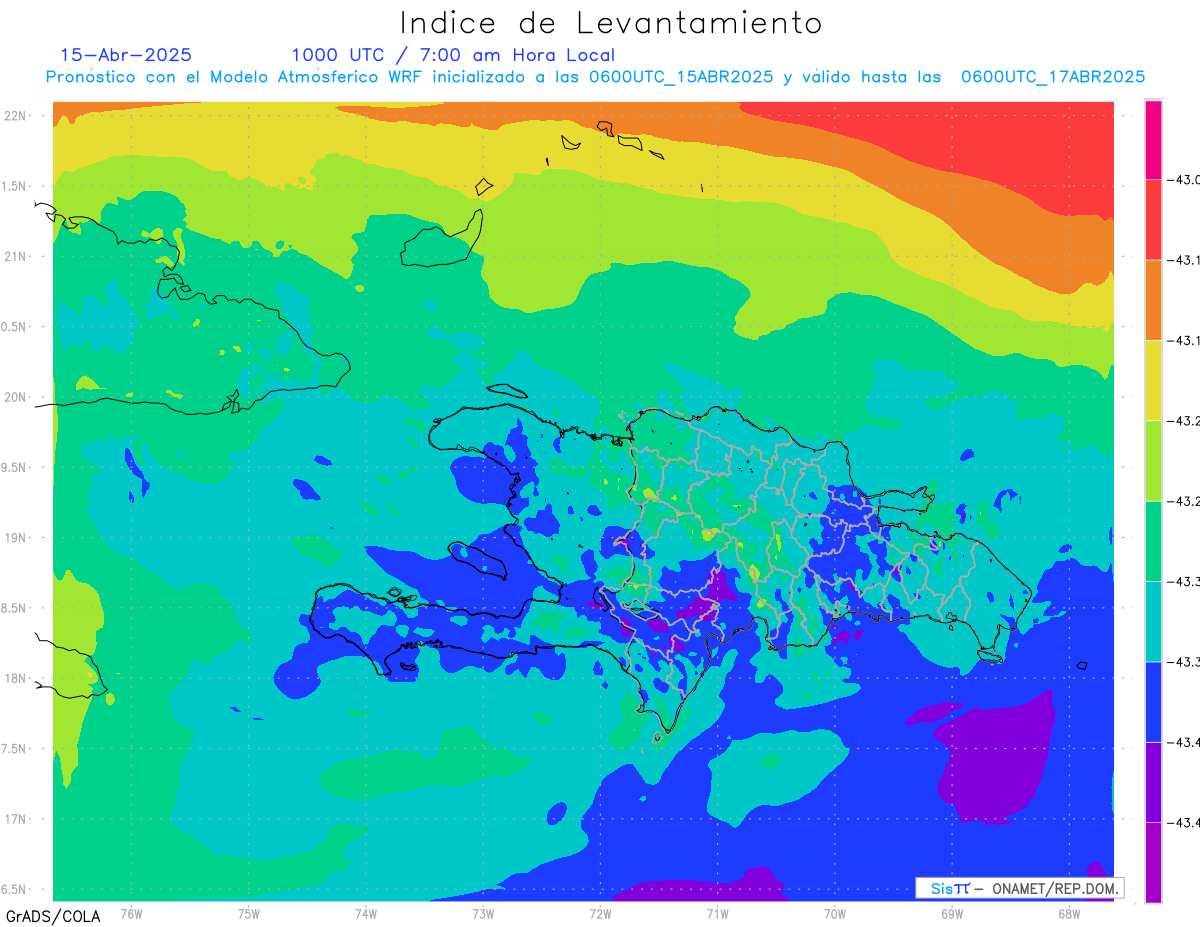Image resolution: width=1200 pixels, height=927 pixels.
Task: Click the '19N' latitude axis label
Action: point(17,538)
